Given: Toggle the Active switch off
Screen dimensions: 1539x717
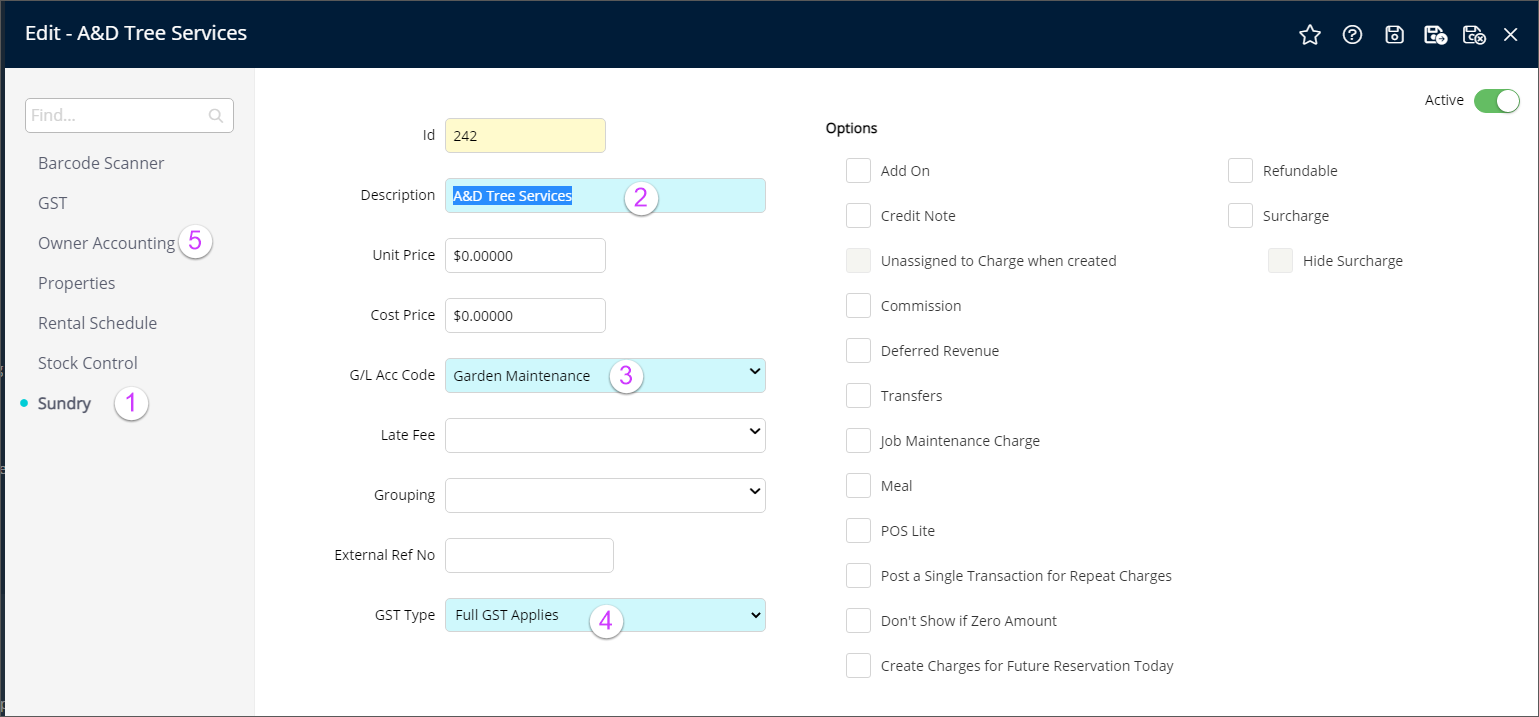Looking at the screenshot, I should click(1496, 101).
